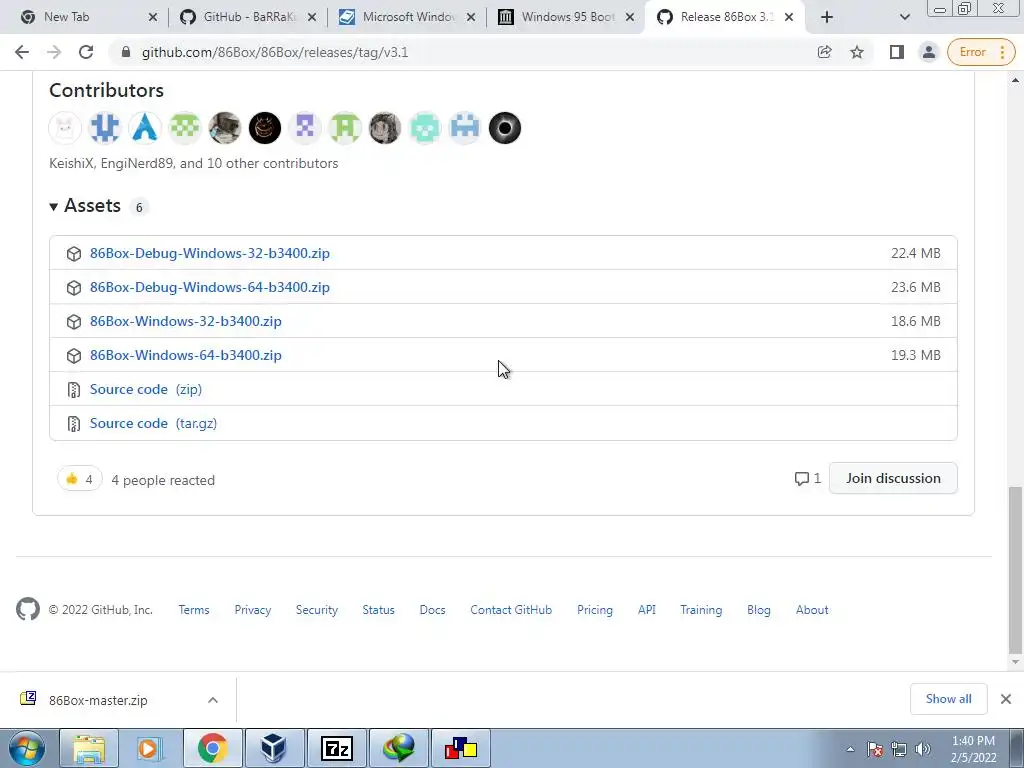Click the Error update button

click(x=981, y=52)
